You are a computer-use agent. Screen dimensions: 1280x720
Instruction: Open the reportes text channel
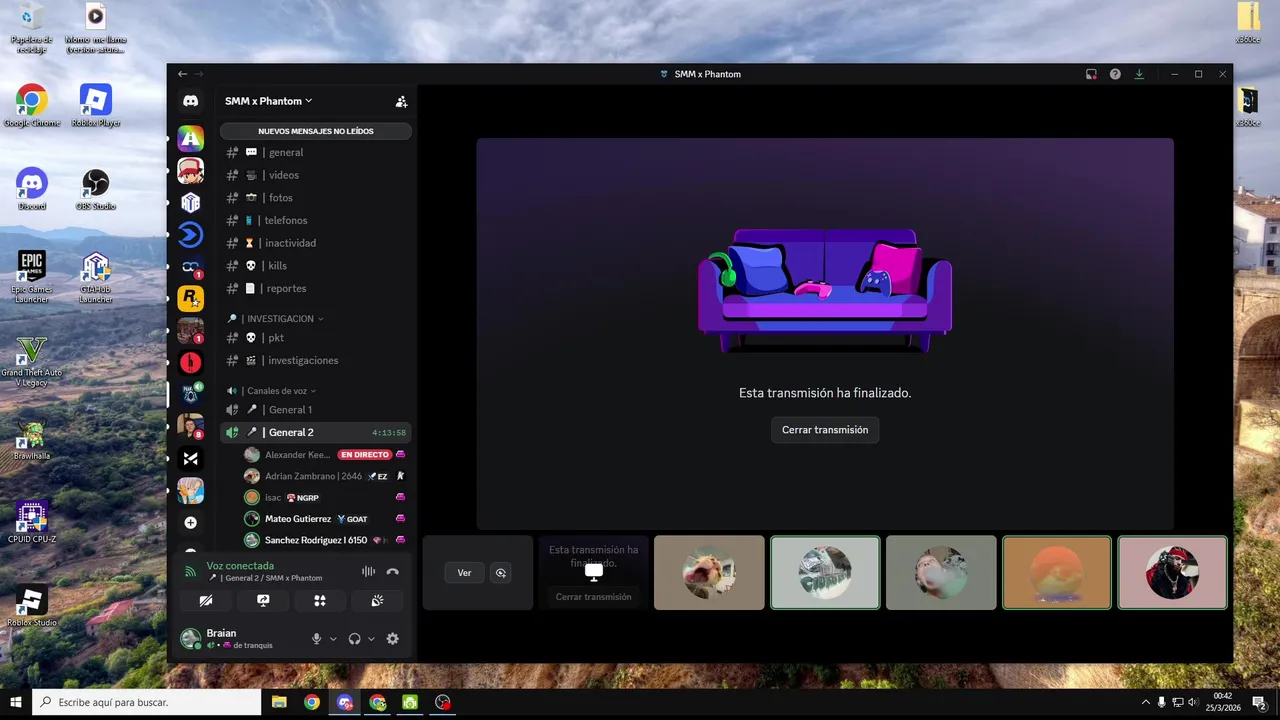pos(315,288)
